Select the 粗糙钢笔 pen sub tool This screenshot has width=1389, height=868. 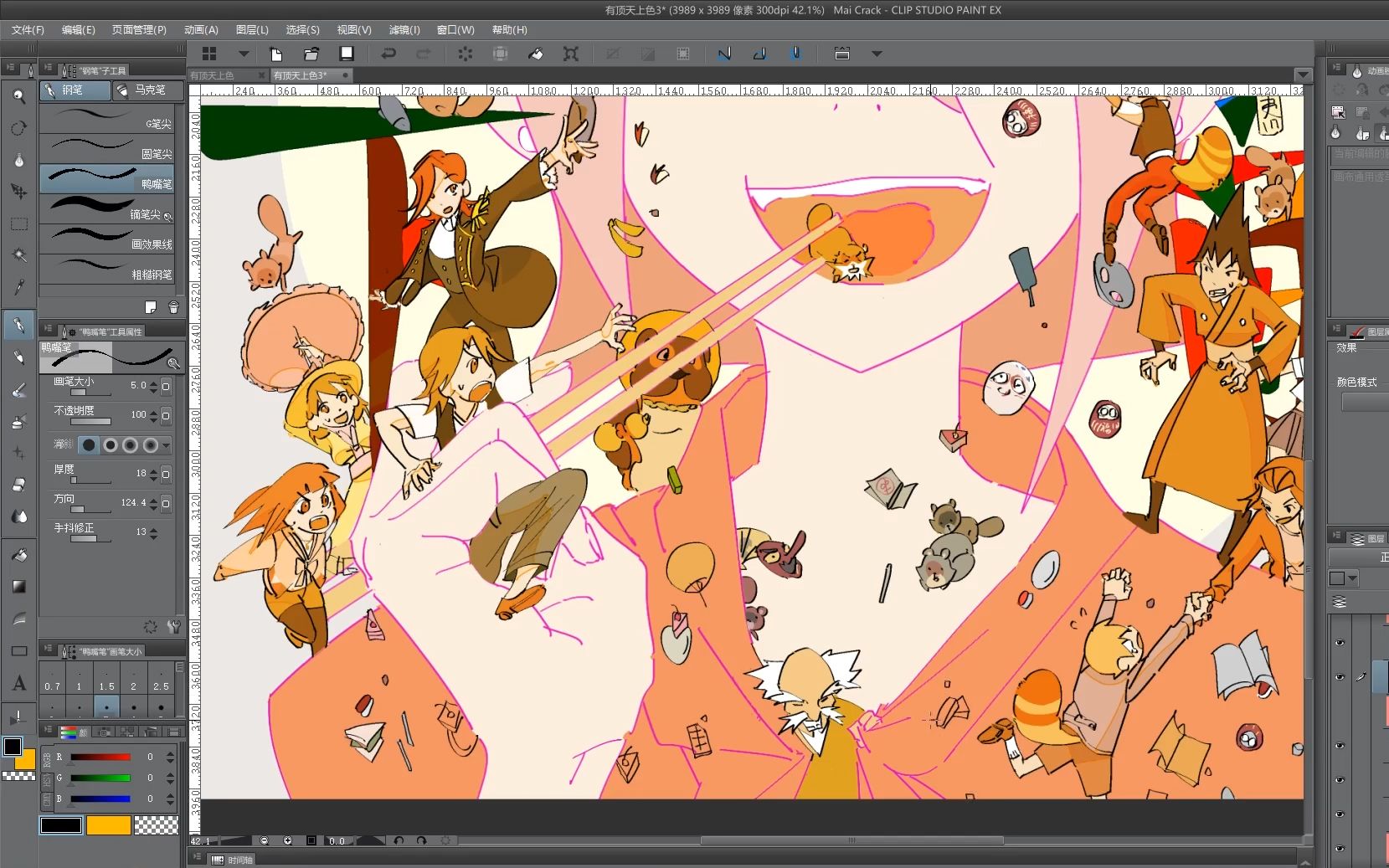pyautogui.click(x=107, y=270)
